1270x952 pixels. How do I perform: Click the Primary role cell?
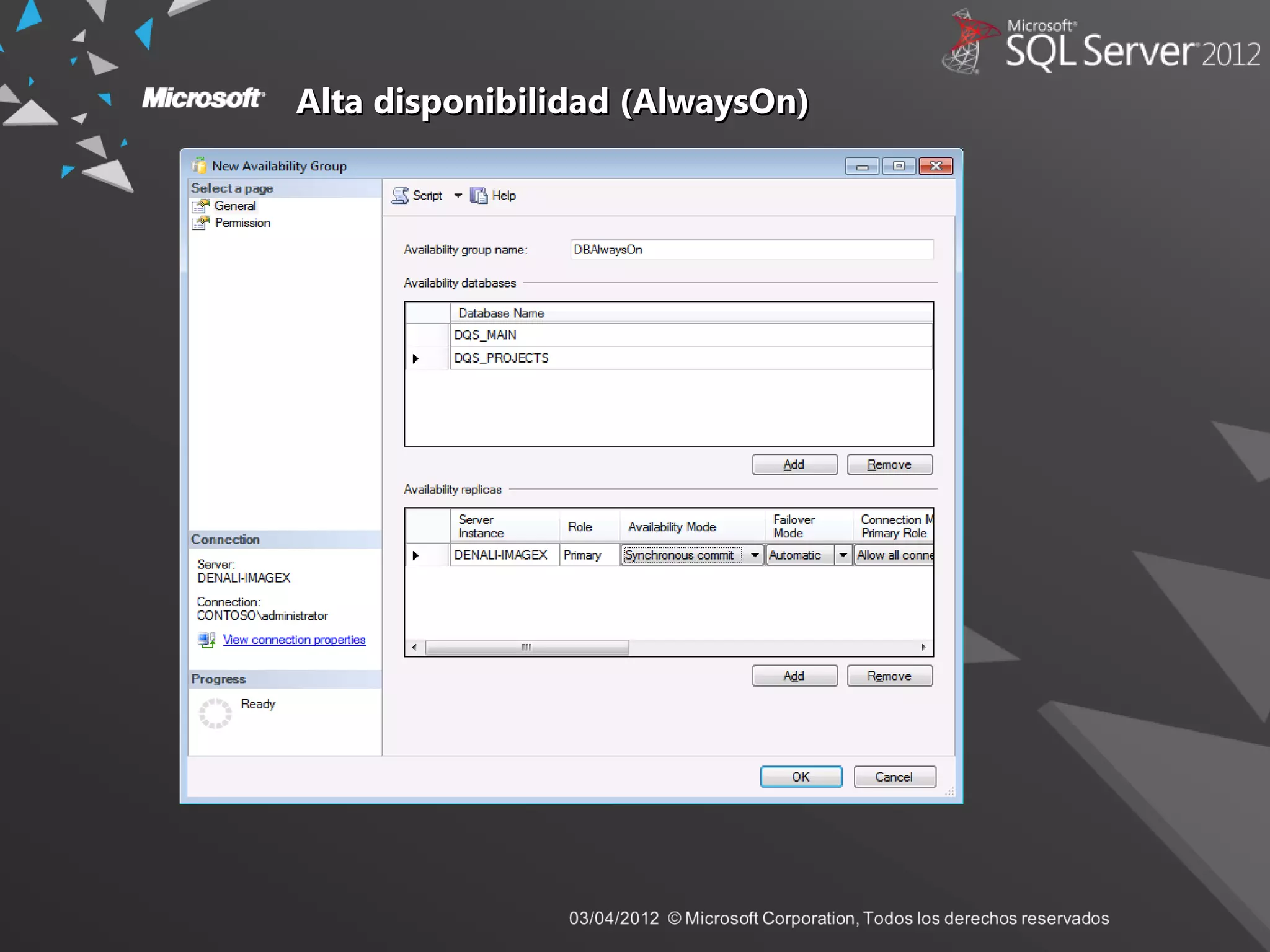tap(590, 555)
